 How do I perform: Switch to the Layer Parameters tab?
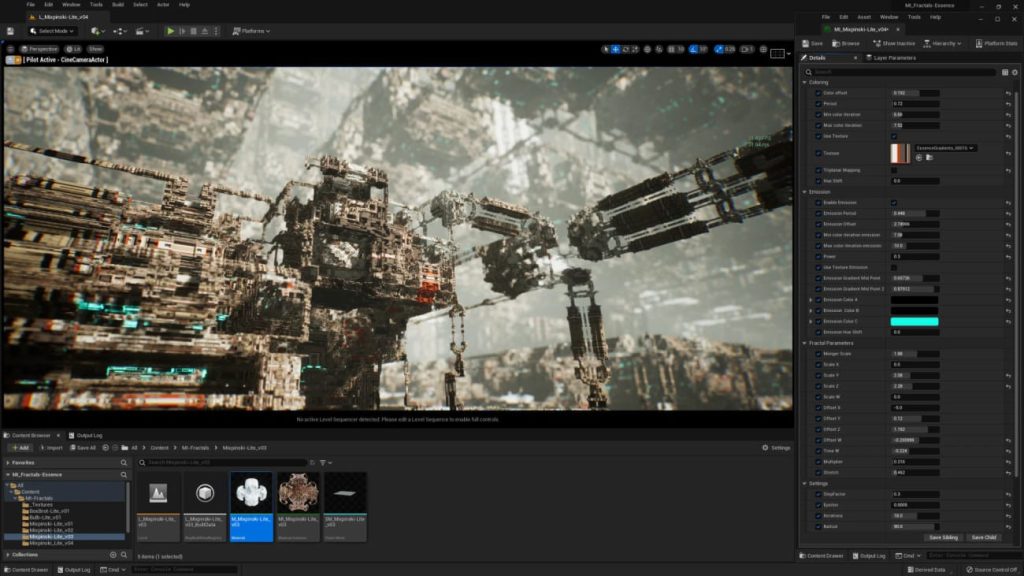(893, 58)
